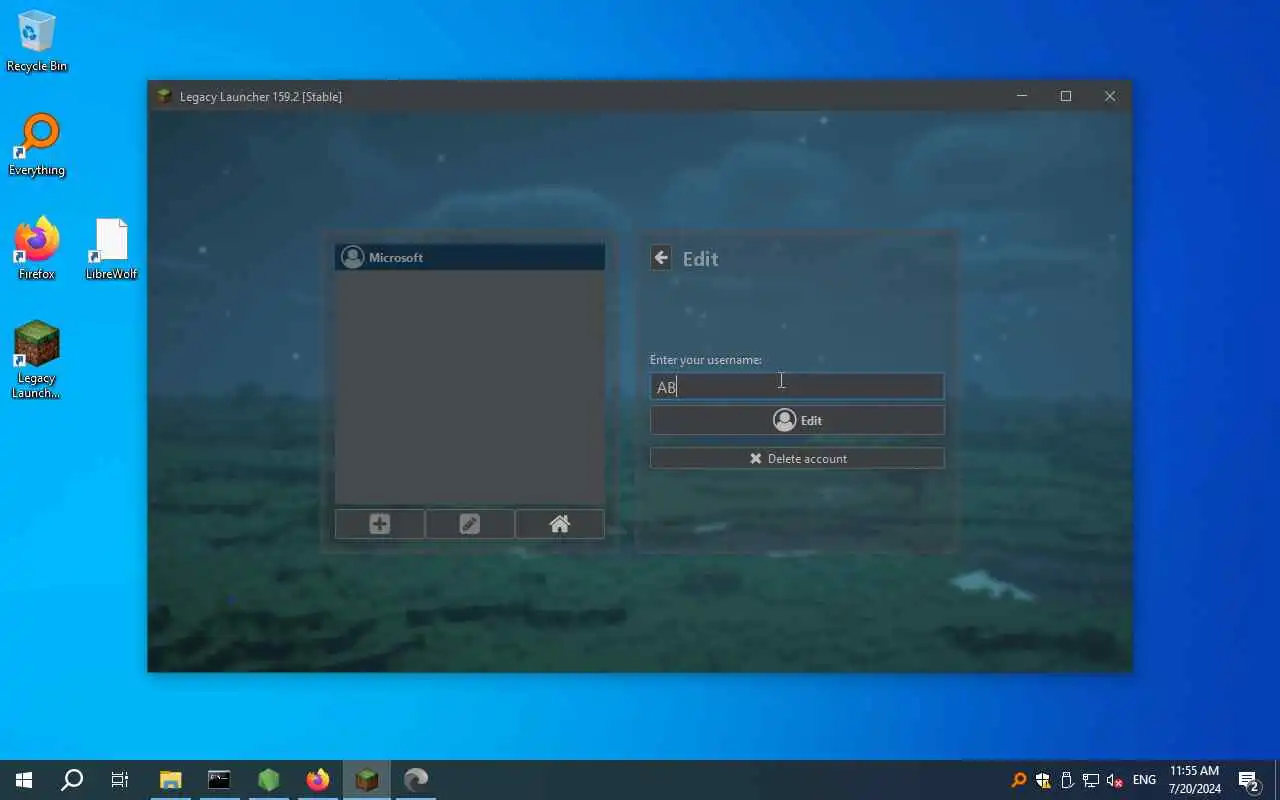The image size is (1280, 800).
Task: Open the clock showing 11:55 AM
Action: point(1194,780)
